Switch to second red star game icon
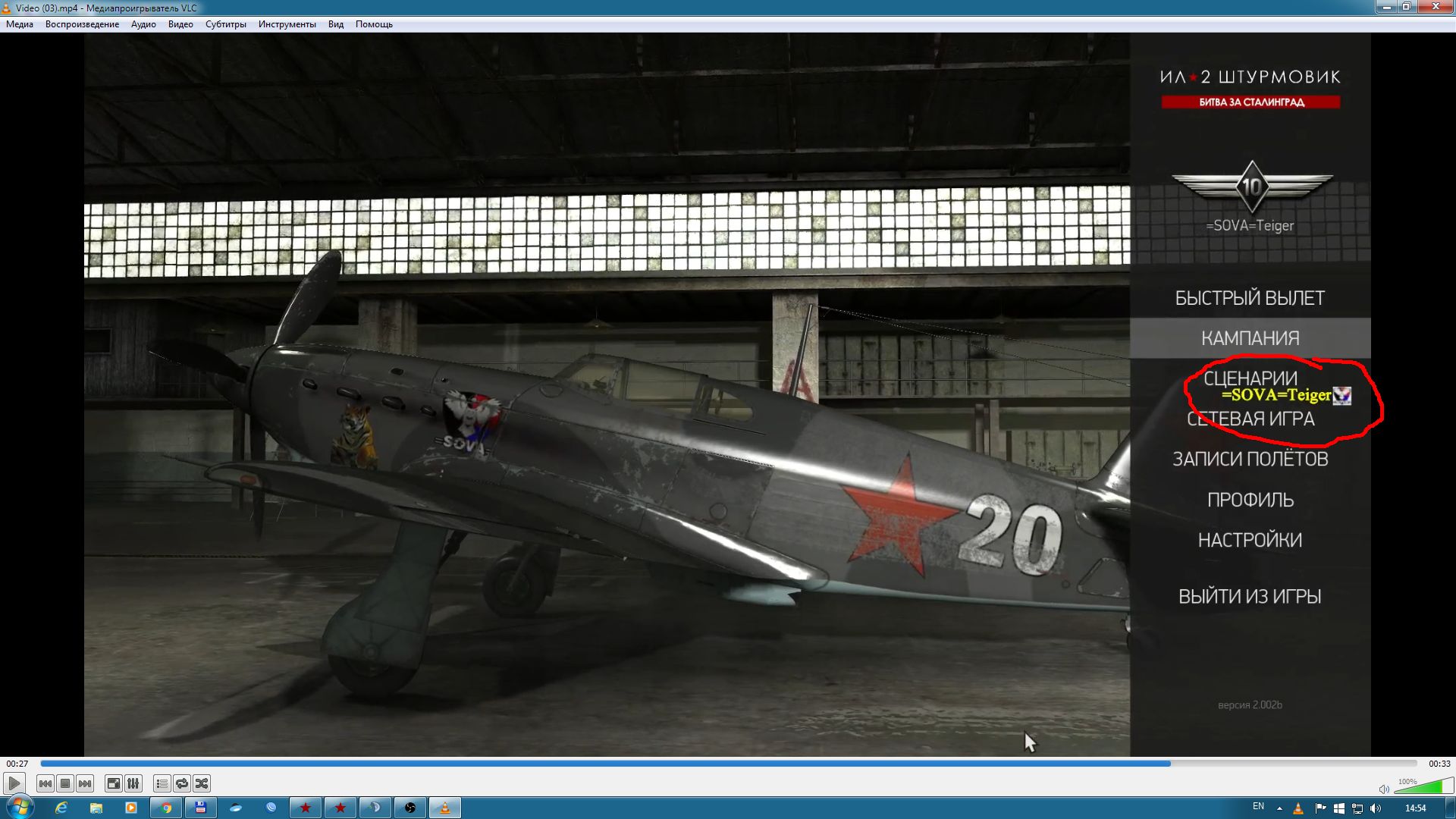The image size is (1456, 819). (x=340, y=808)
